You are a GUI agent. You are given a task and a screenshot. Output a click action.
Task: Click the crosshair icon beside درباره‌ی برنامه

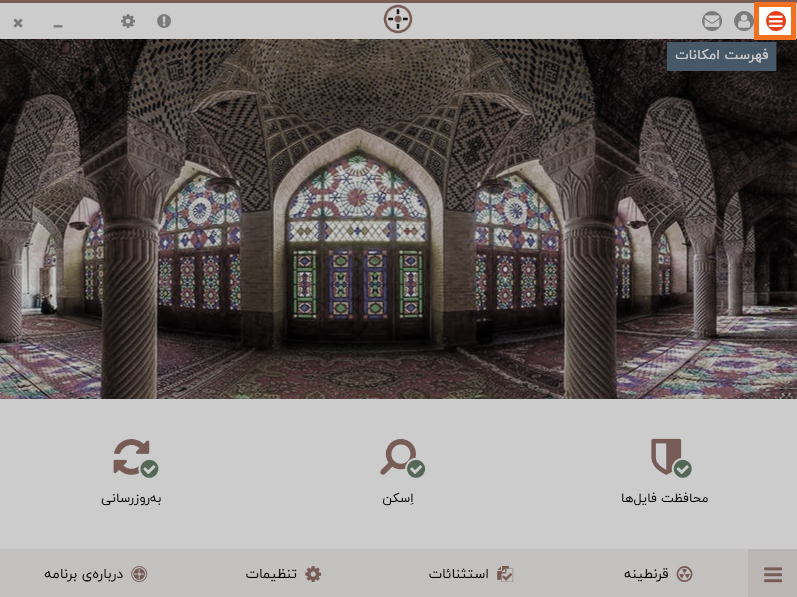[x=139, y=574]
